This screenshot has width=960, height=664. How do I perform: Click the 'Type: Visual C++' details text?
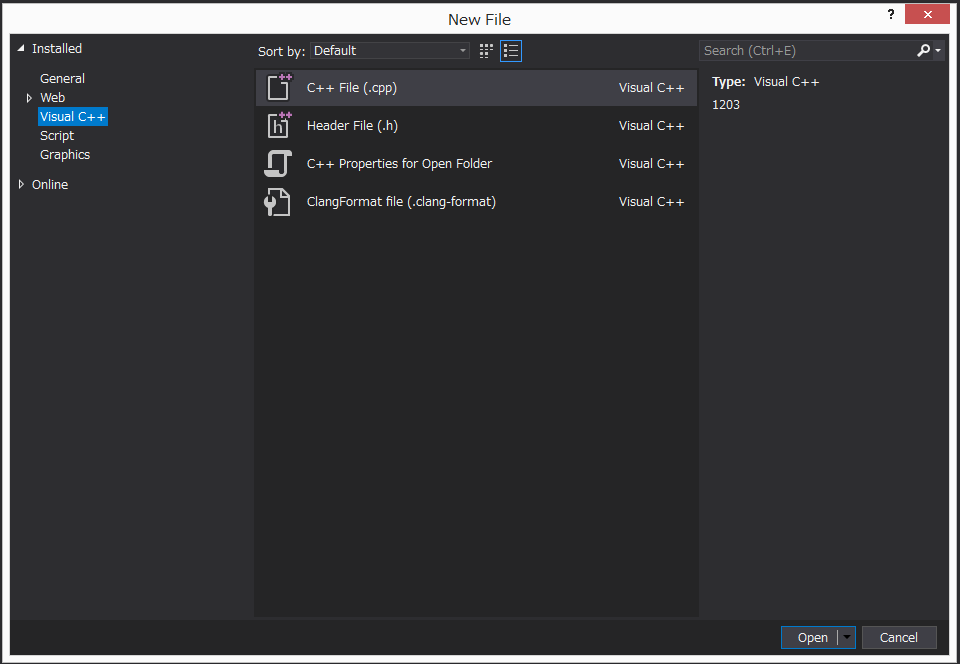tap(765, 81)
